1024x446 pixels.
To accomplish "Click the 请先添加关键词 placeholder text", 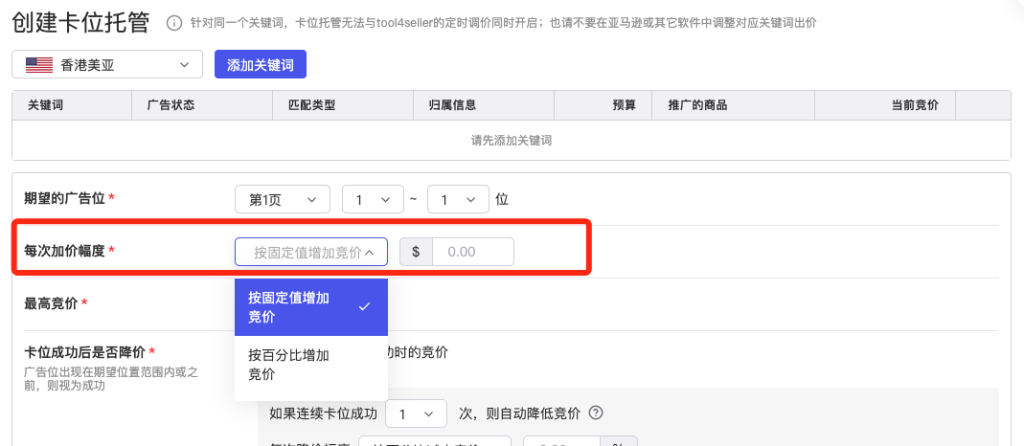I will click(511, 140).
